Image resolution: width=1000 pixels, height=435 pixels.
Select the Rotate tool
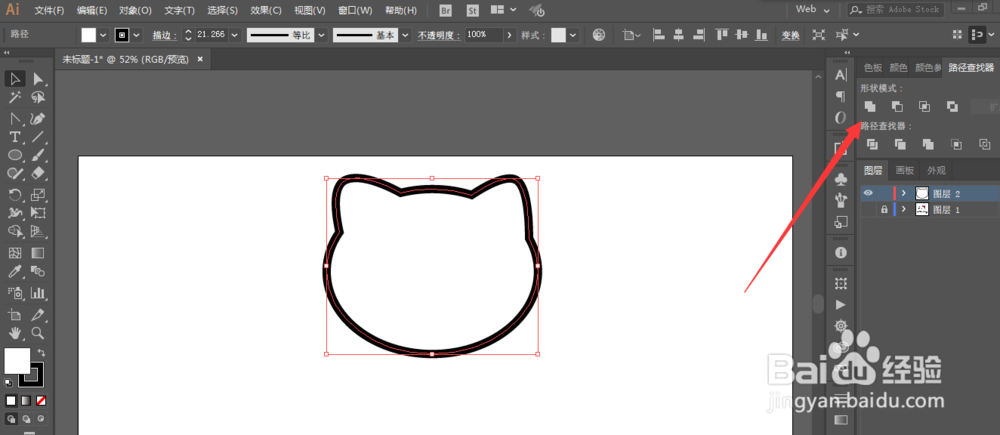point(16,195)
